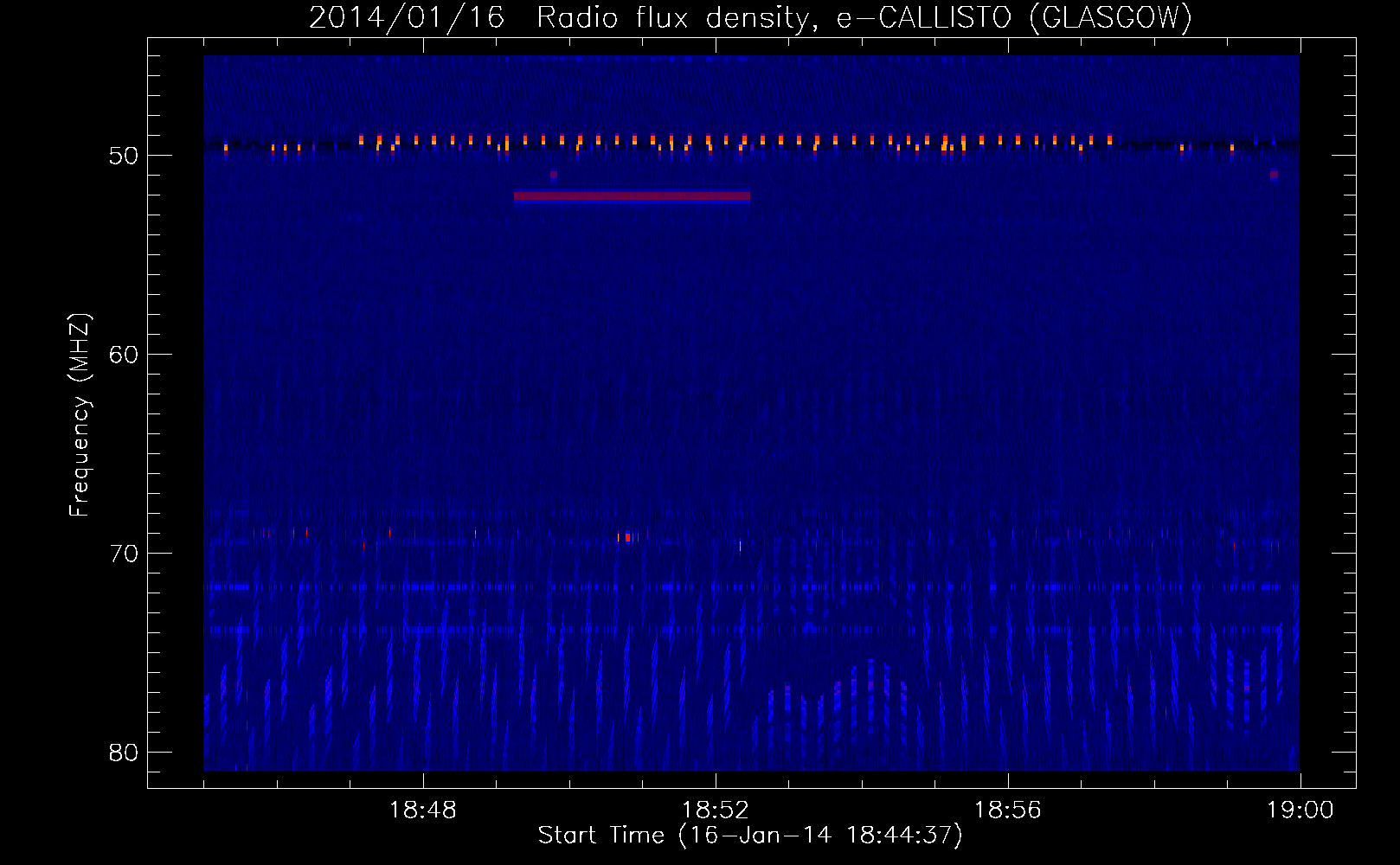Click the 50 frequency tick label

coord(125,156)
